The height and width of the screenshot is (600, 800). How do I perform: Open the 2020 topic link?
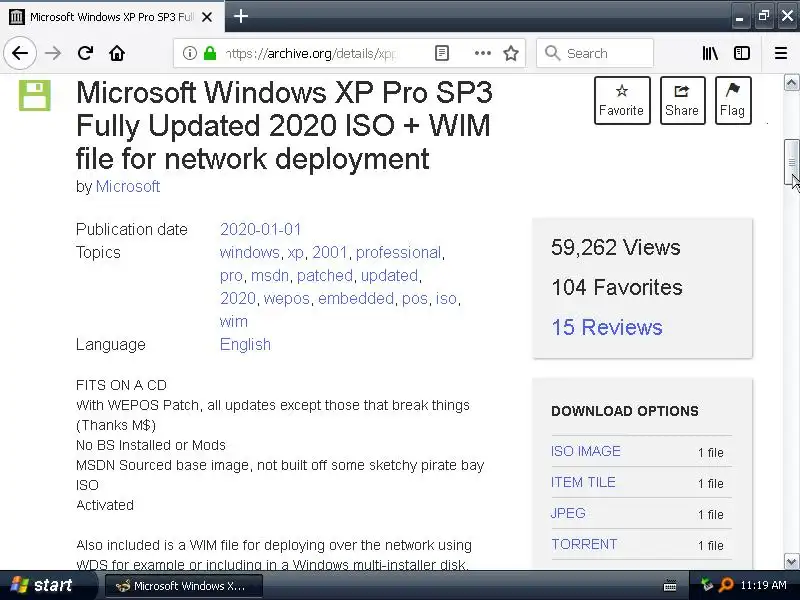238,298
